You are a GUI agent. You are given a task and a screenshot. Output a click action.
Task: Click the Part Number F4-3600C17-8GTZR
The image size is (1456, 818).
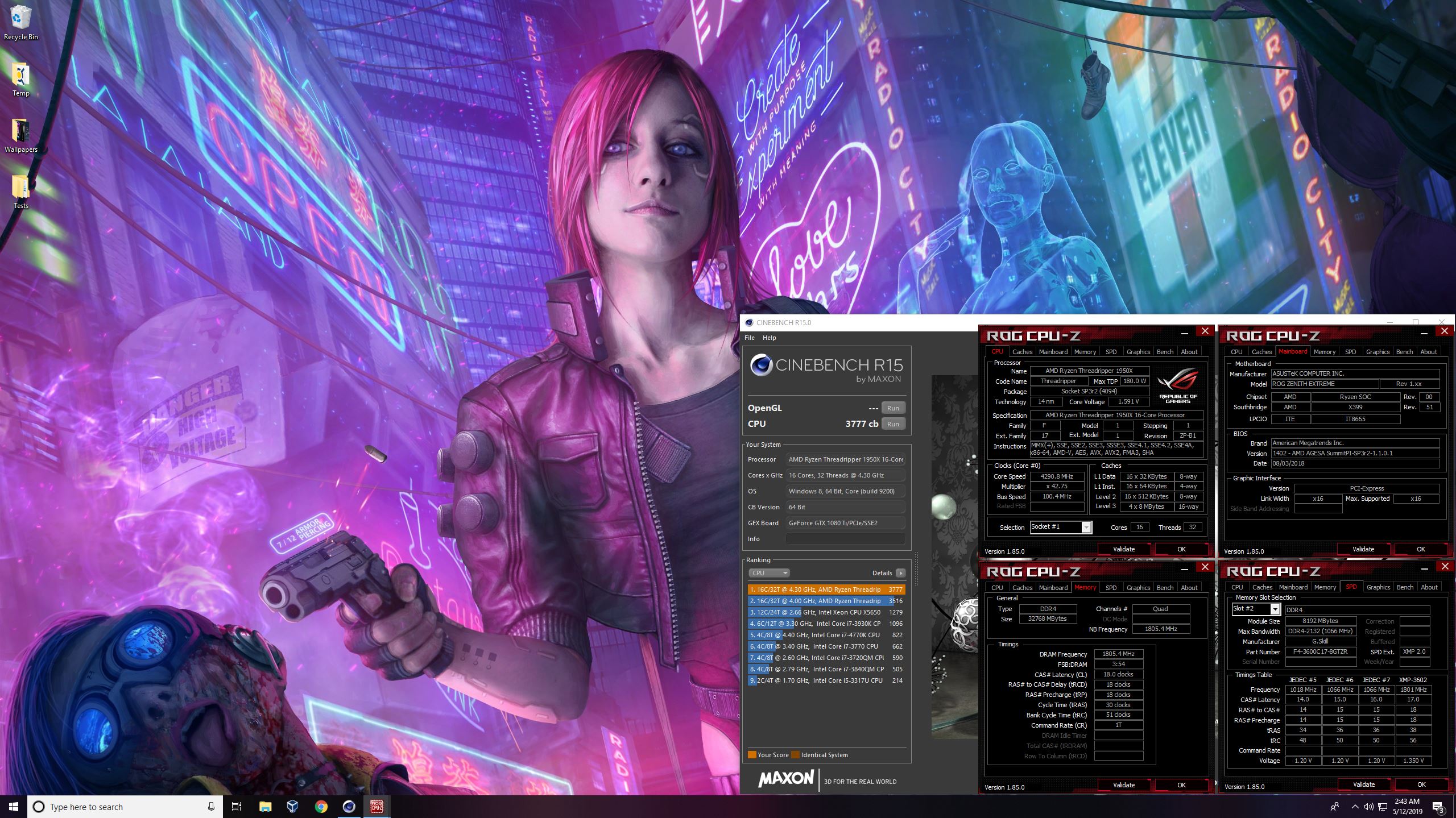(1320, 652)
